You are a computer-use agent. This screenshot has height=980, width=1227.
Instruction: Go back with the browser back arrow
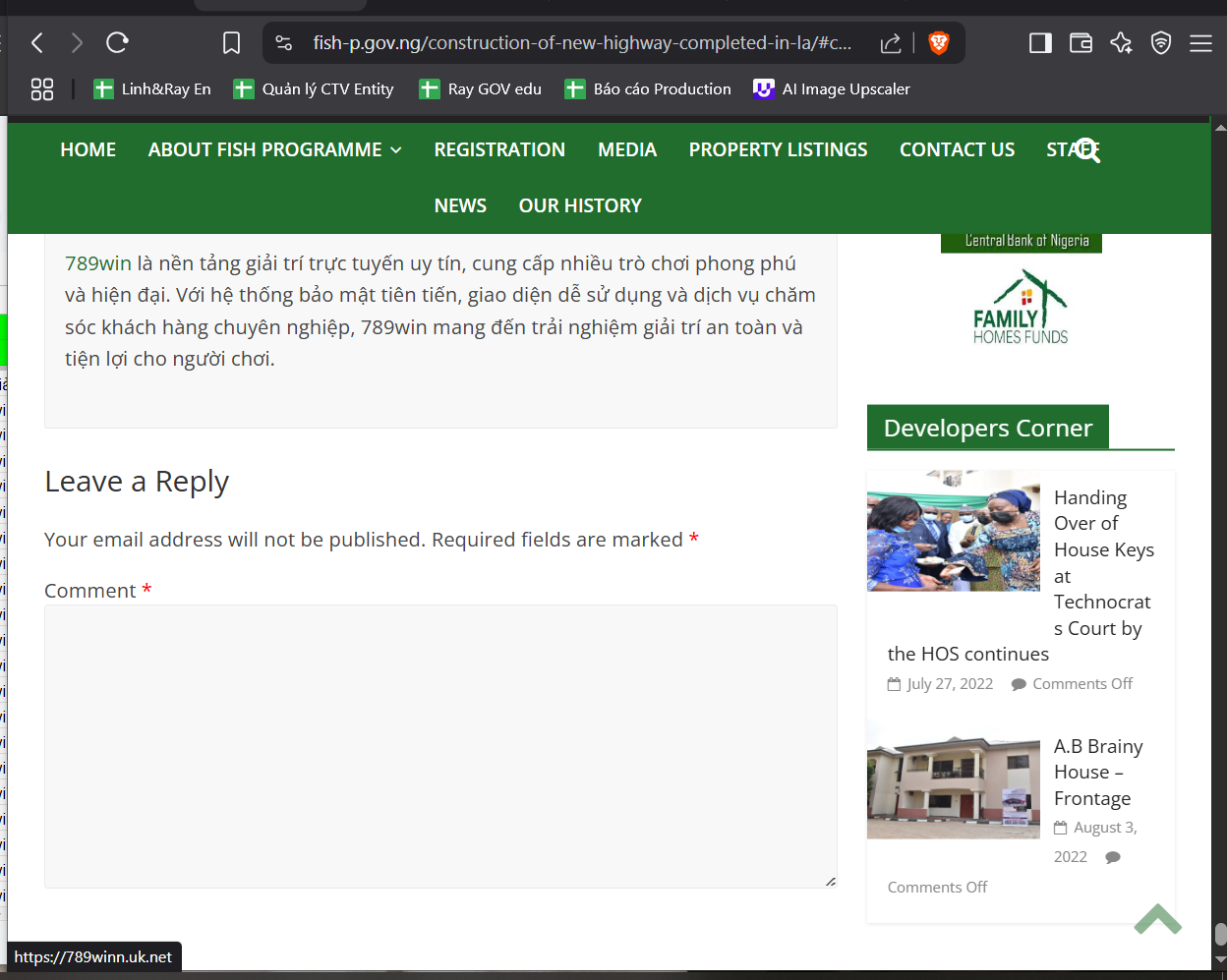(37, 42)
